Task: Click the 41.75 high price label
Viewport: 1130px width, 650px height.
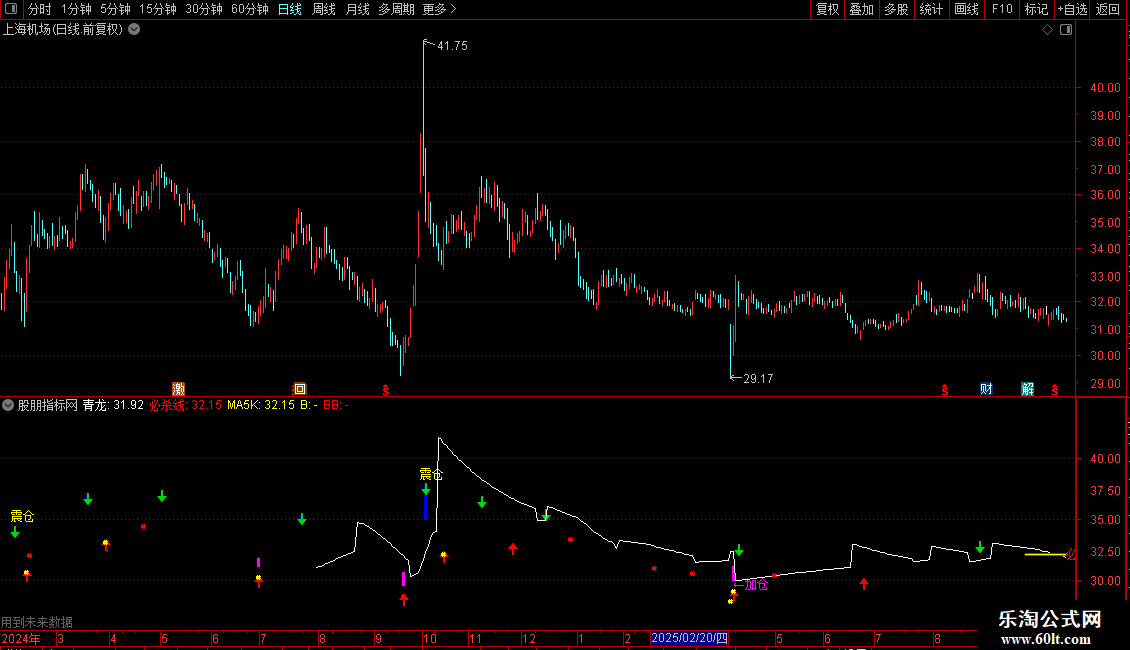Action: (x=453, y=45)
